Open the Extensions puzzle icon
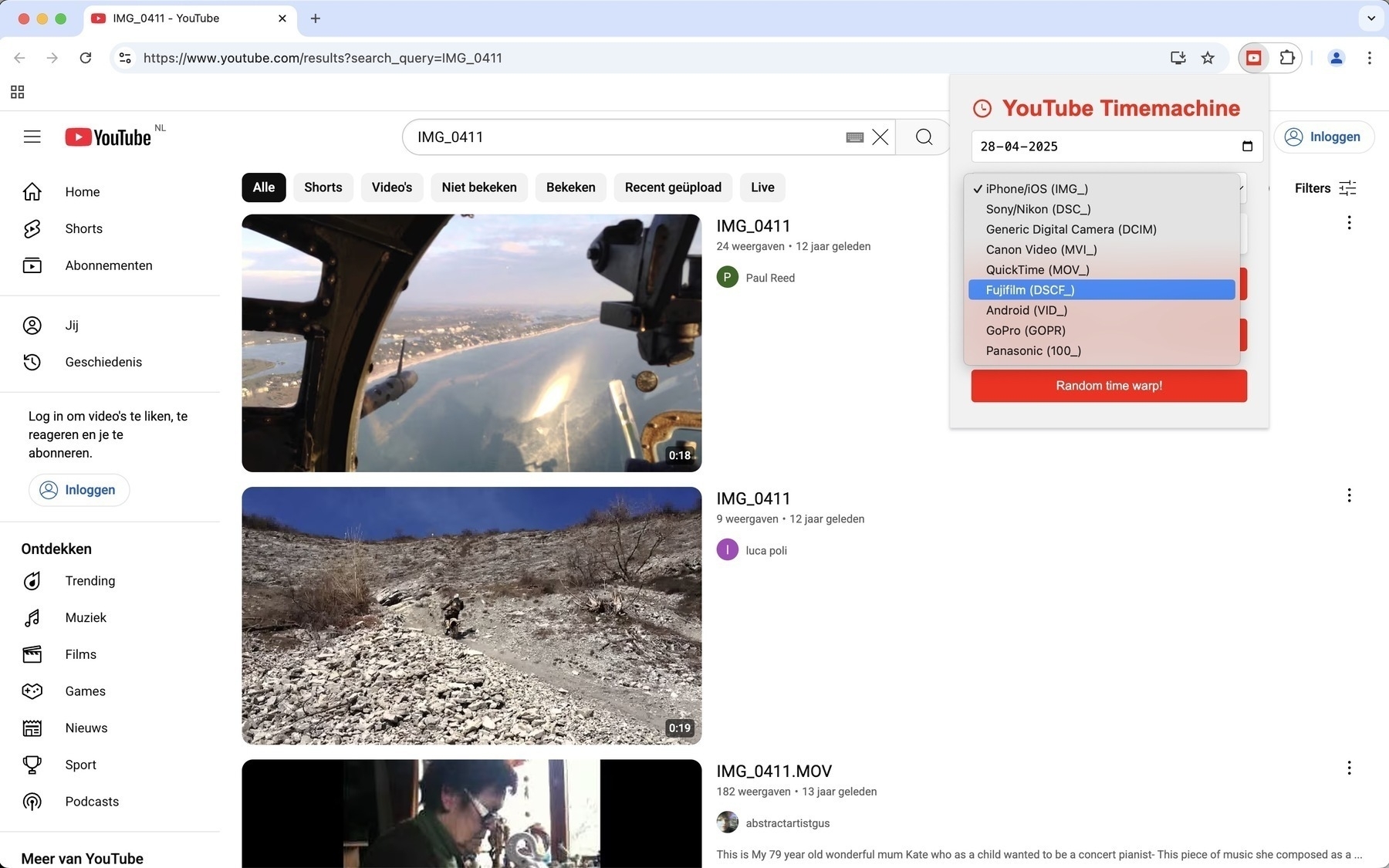This screenshot has height=868, width=1389. 1287,58
